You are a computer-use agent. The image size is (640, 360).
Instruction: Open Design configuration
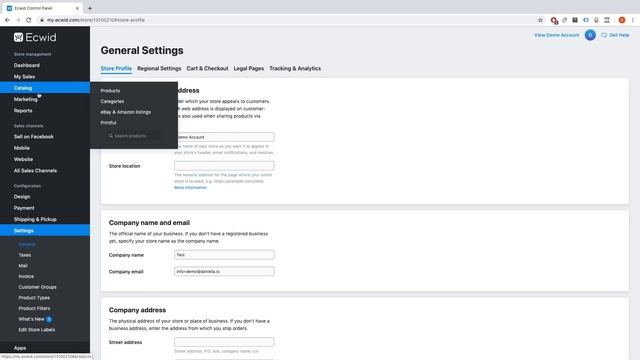click(22, 197)
